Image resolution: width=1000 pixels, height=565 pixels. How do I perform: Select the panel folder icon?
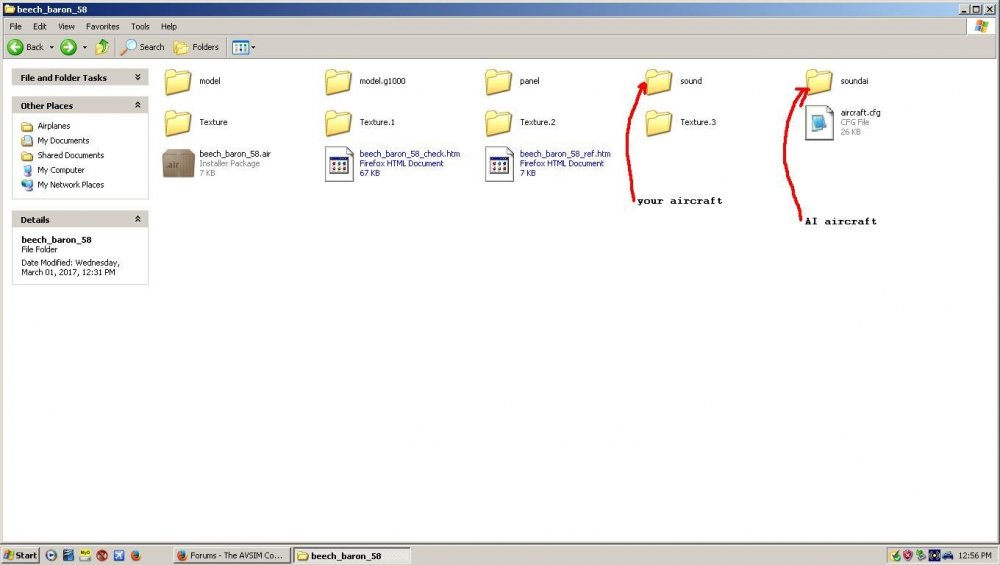coord(498,82)
